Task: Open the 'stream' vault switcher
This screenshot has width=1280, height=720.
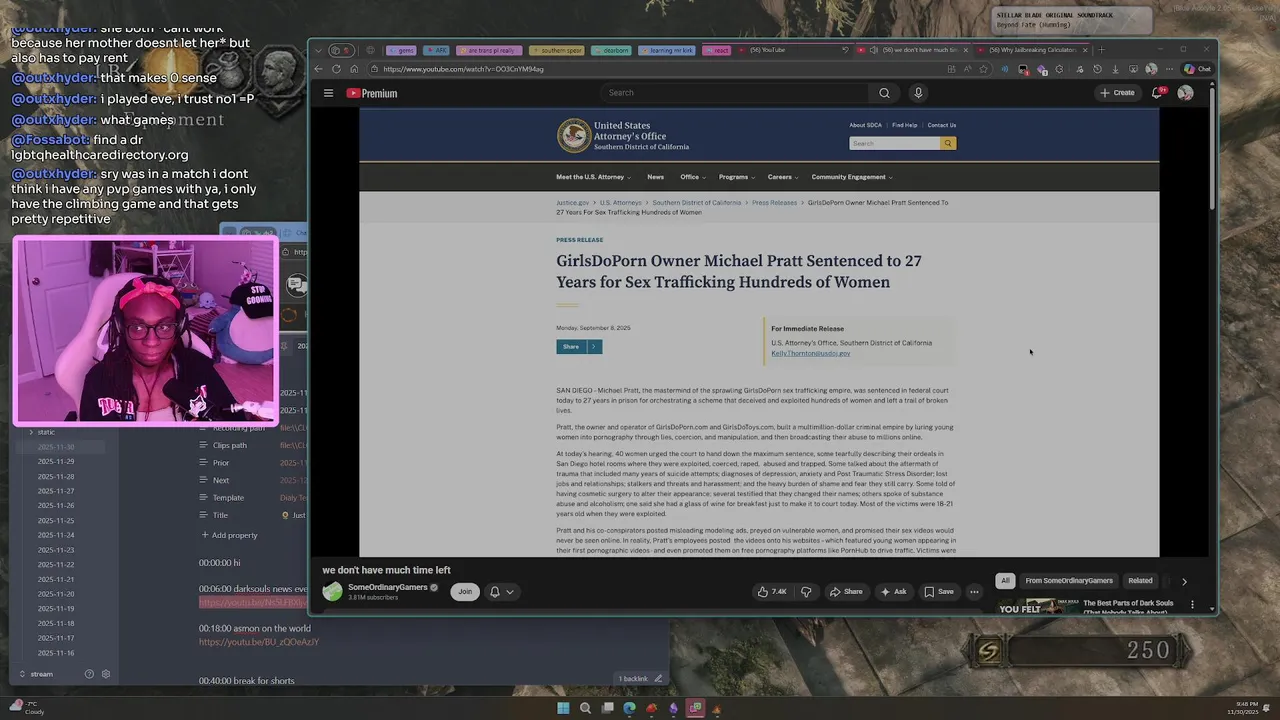Action: pos(36,674)
